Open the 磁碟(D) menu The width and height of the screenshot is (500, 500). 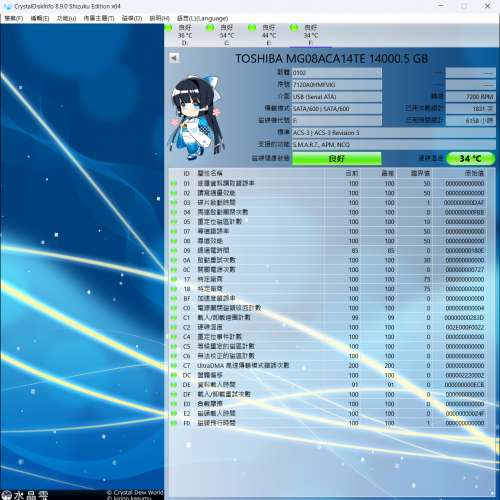pos(132,18)
